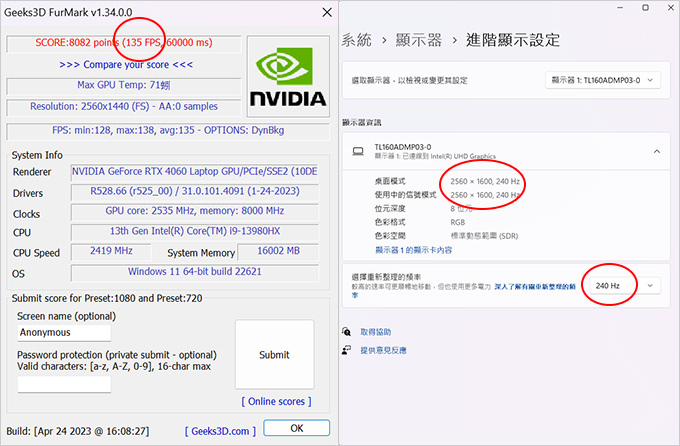Open the learn more about refresh rate link
The width and height of the screenshot is (680, 446).
click(465, 291)
